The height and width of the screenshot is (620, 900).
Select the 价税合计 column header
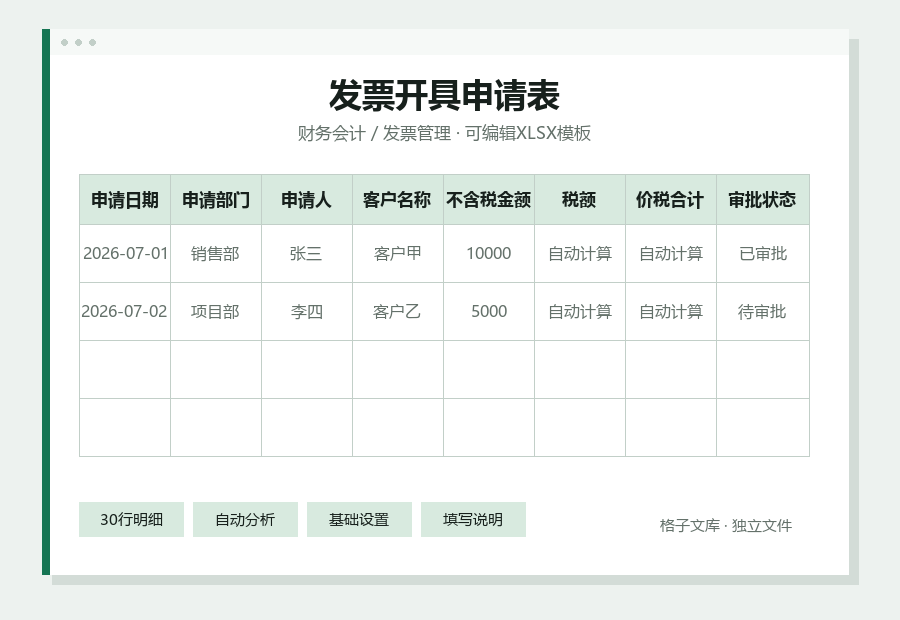671,200
